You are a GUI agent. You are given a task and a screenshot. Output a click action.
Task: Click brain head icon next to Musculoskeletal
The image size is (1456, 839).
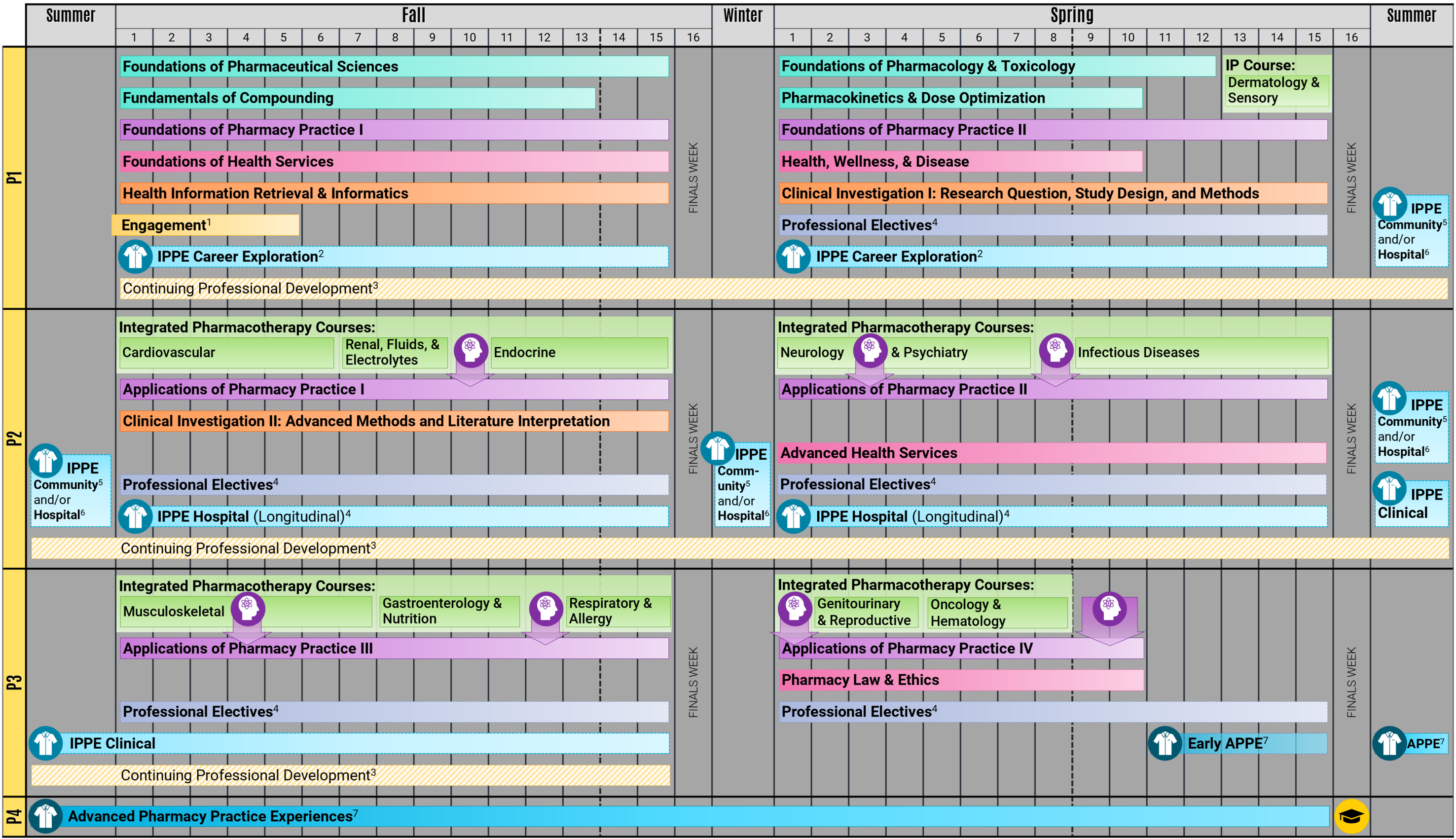point(248,609)
